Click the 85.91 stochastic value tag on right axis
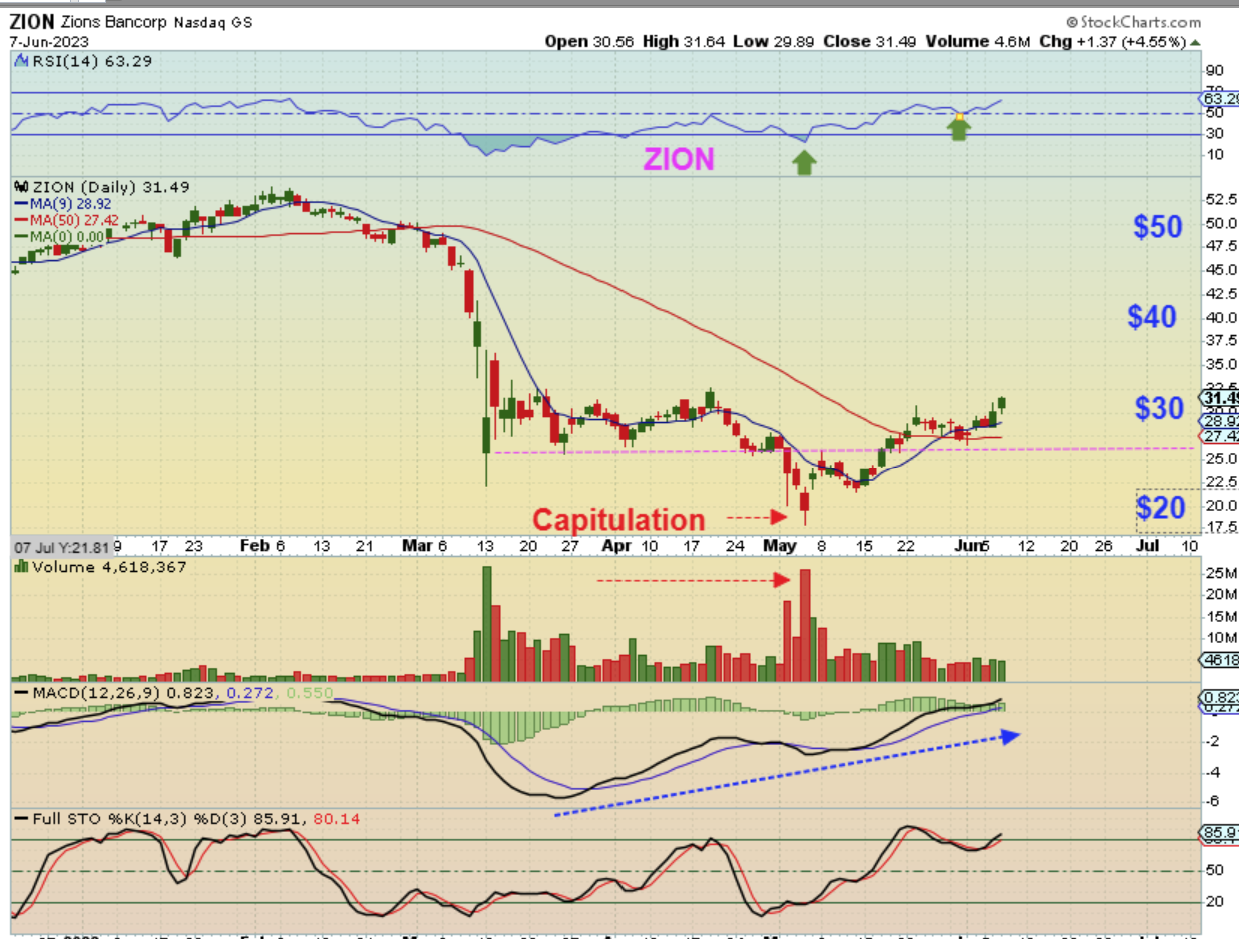Screen dimensions: 1239x939 (1217, 832)
